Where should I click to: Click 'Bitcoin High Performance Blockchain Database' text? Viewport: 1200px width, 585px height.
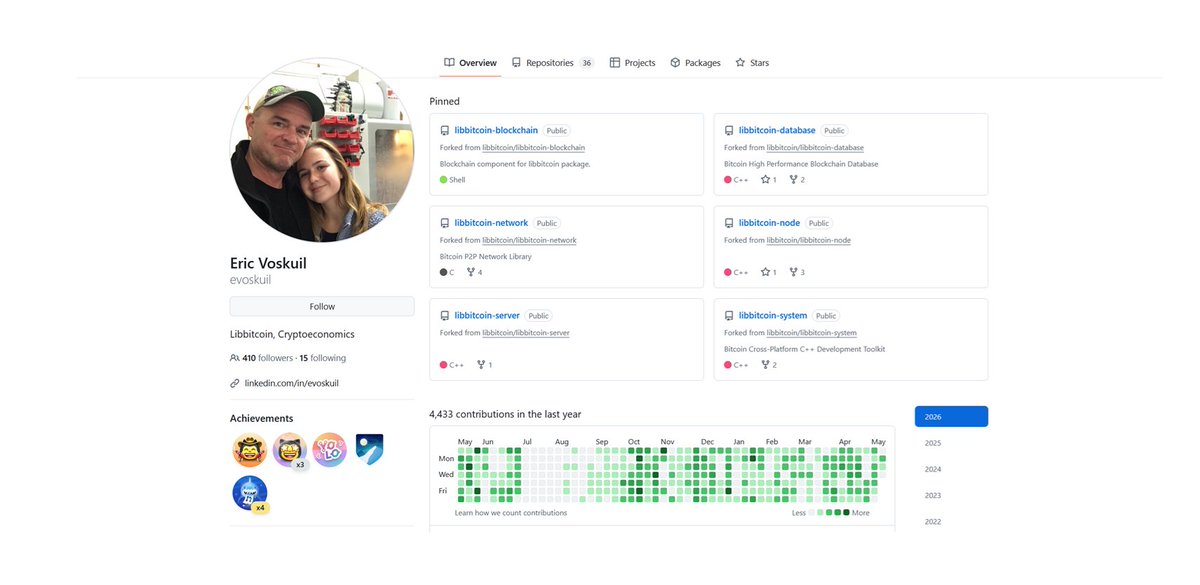[801, 164]
